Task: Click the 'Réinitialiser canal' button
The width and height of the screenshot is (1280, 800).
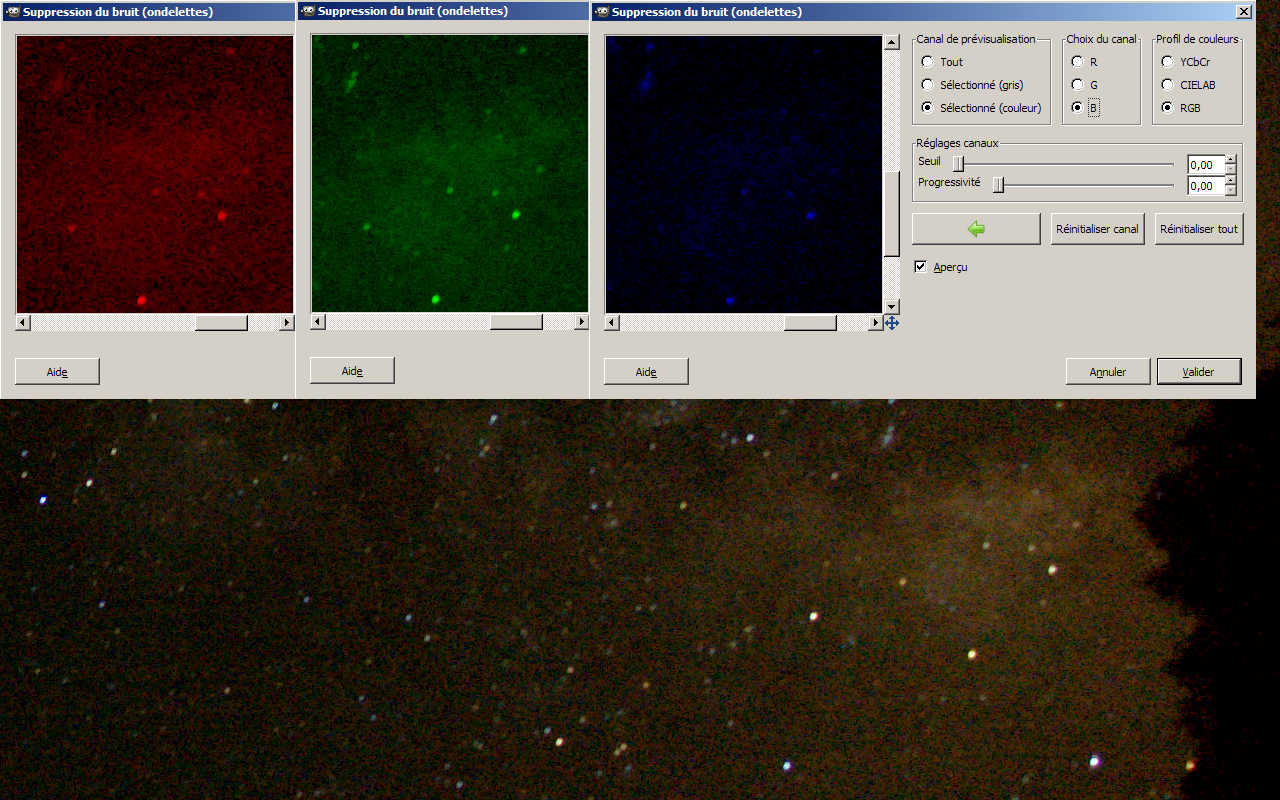Action: [x=1097, y=229]
